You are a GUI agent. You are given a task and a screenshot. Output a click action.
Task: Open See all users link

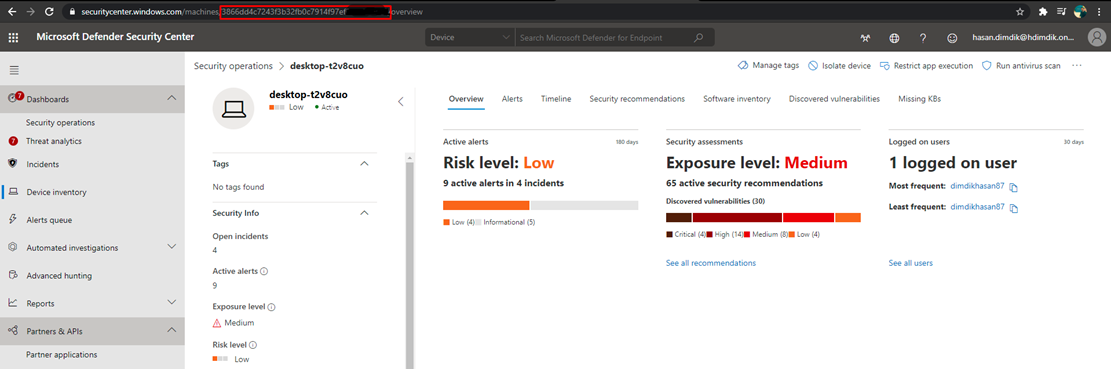tap(910, 263)
